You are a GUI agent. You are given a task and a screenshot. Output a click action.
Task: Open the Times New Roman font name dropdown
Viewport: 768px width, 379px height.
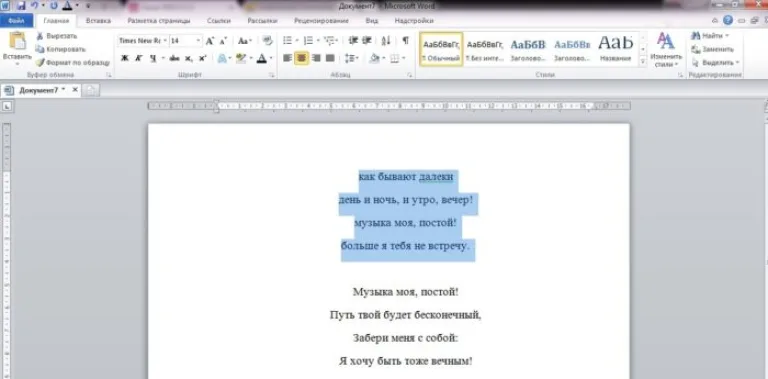165,41
